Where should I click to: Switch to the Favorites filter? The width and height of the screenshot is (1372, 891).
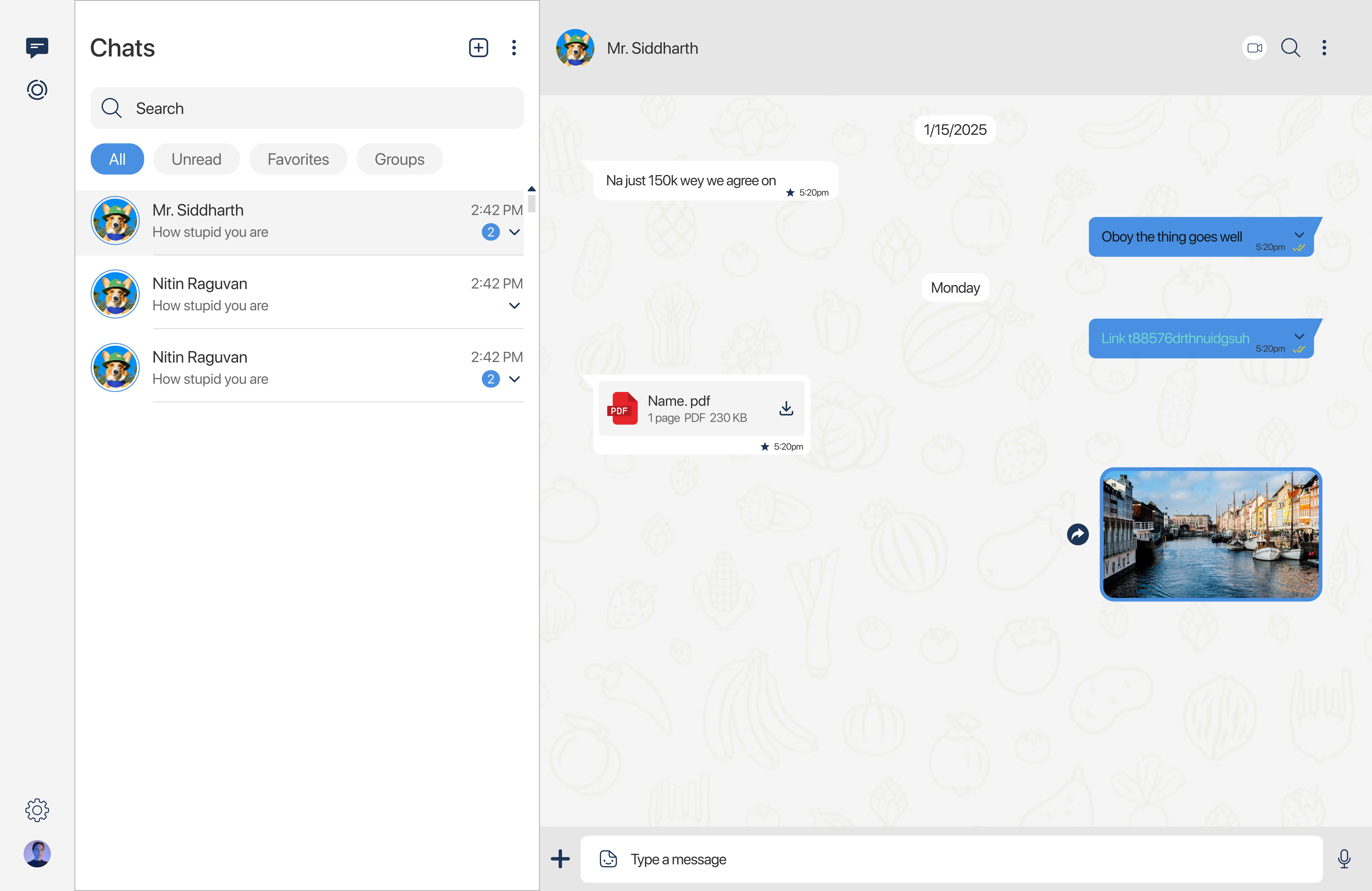point(298,159)
